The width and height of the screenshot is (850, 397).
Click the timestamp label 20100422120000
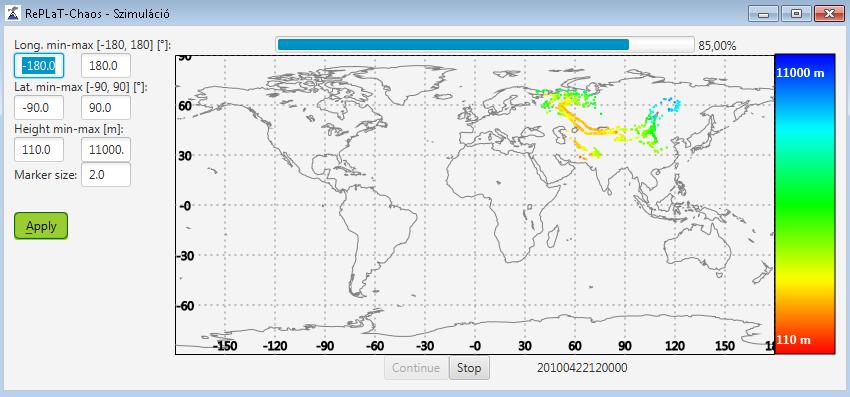click(x=582, y=368)
